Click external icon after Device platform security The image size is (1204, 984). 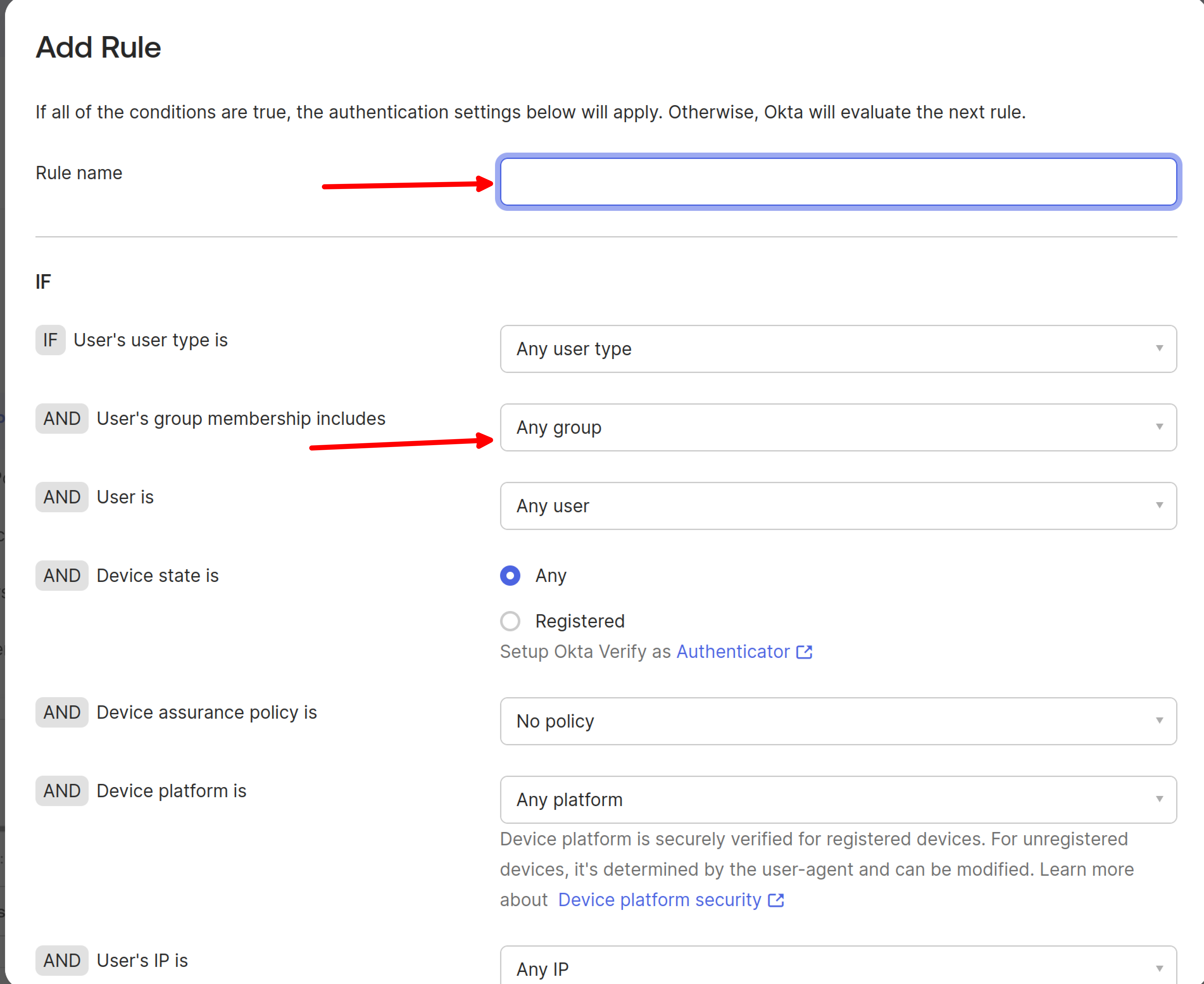[776, 900]
